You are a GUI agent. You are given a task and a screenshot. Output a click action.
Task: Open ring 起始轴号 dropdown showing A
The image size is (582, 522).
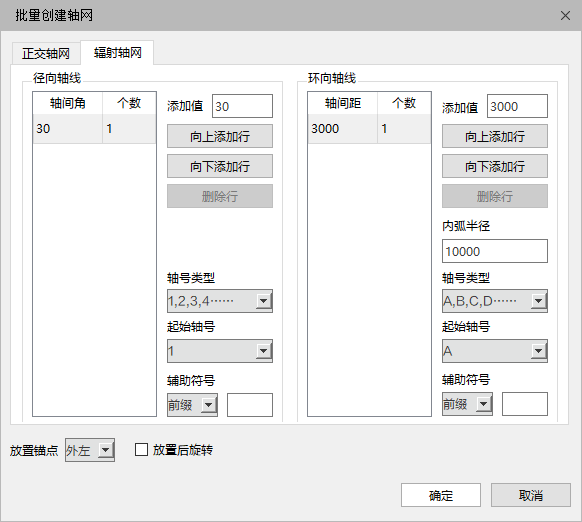pos(495,351)
